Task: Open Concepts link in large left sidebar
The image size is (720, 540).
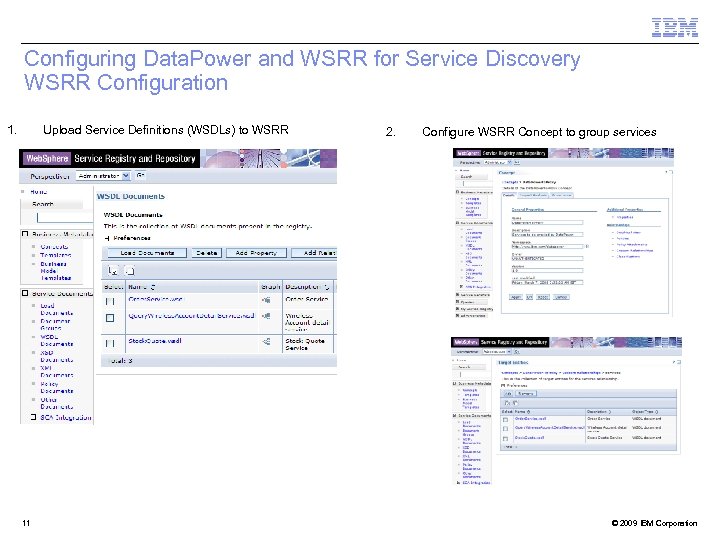Action: [x=54, y=247]
